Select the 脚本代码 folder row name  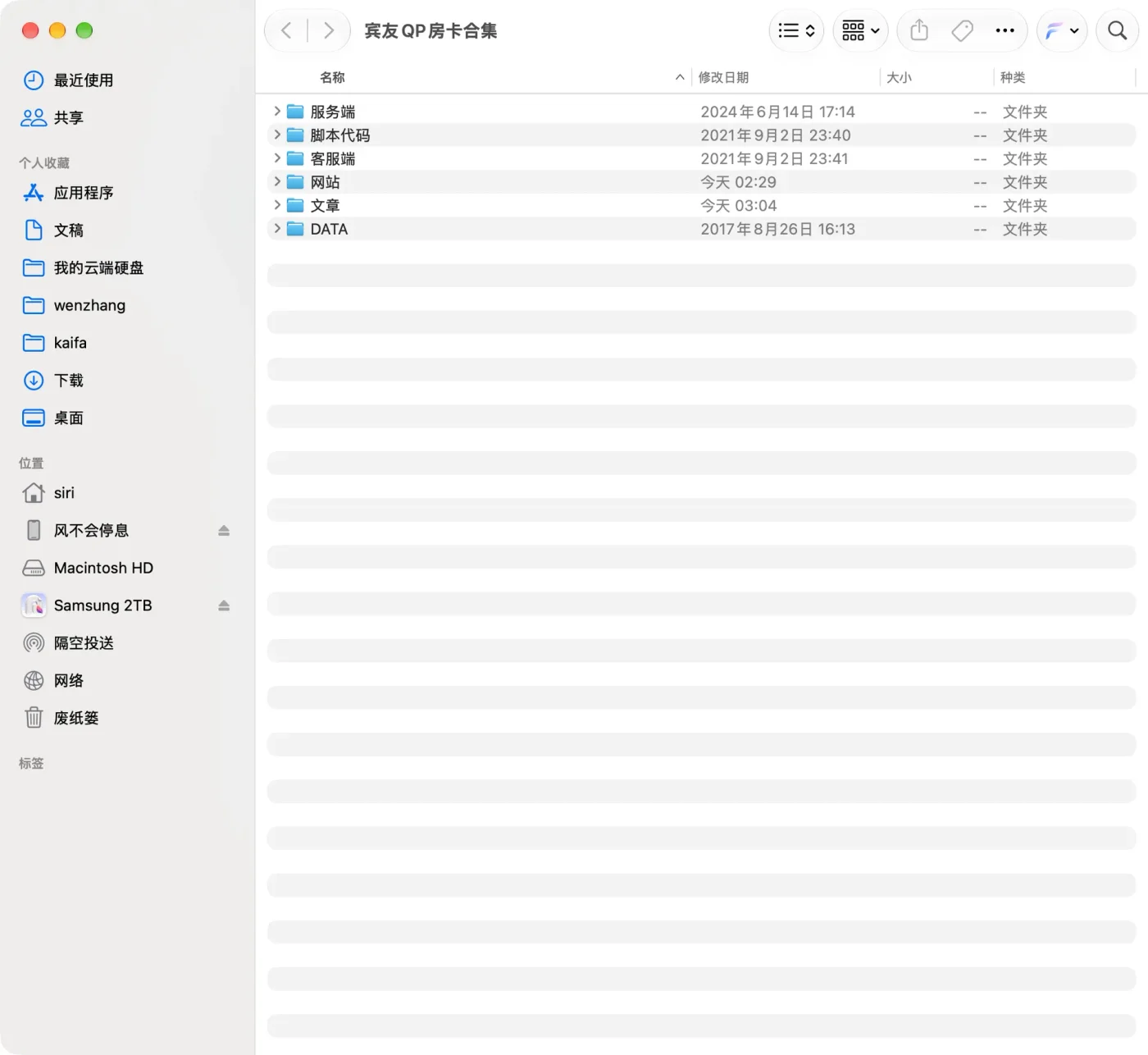click(x=340, y=135)
